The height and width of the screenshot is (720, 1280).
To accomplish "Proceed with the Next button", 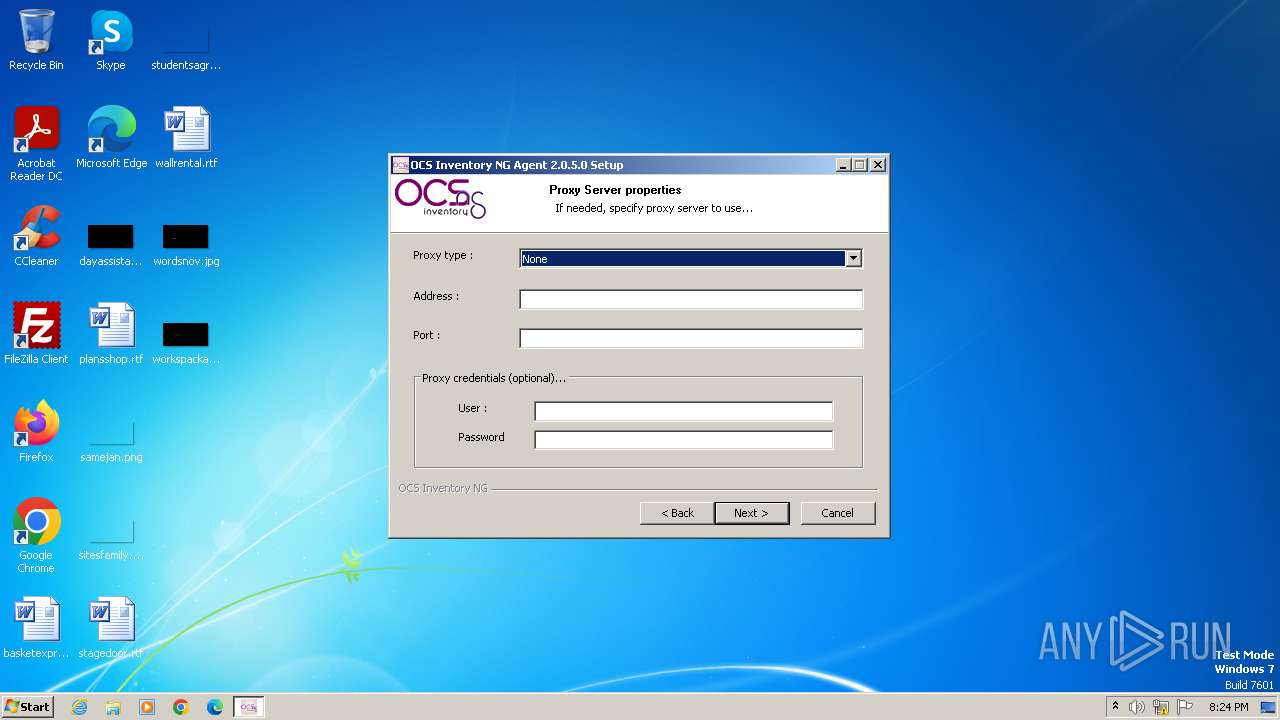I will [x=751, y=513].
